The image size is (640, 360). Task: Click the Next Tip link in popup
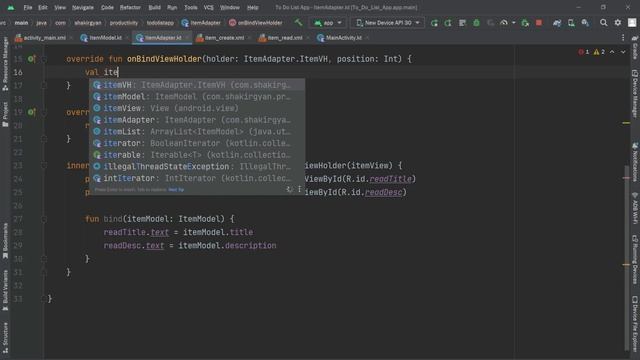click(176, 189)
